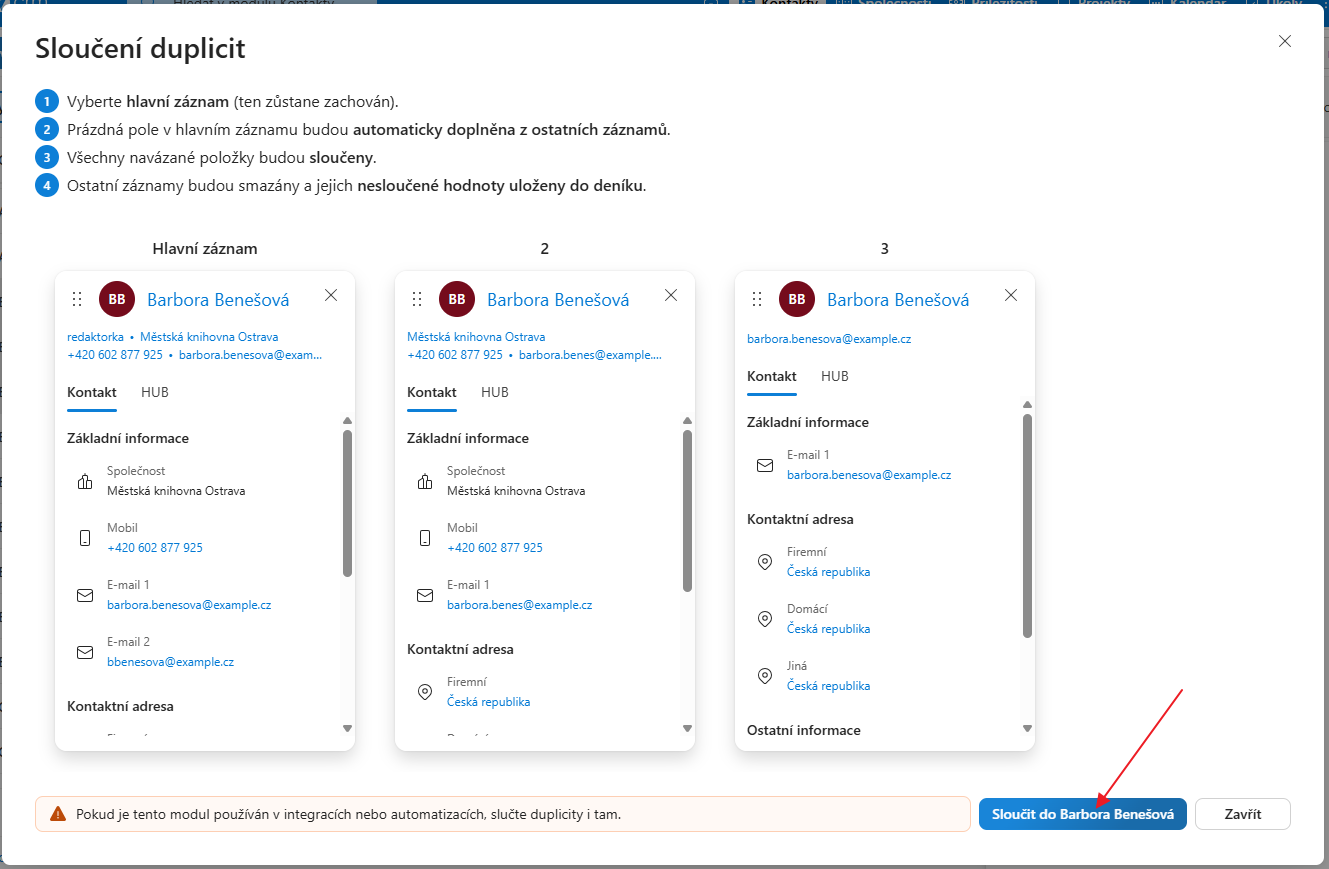The width and height of the screenshot is (1329, 869).
Task: Switch to HUB tab in card 3
Action: tap(835, 376)
